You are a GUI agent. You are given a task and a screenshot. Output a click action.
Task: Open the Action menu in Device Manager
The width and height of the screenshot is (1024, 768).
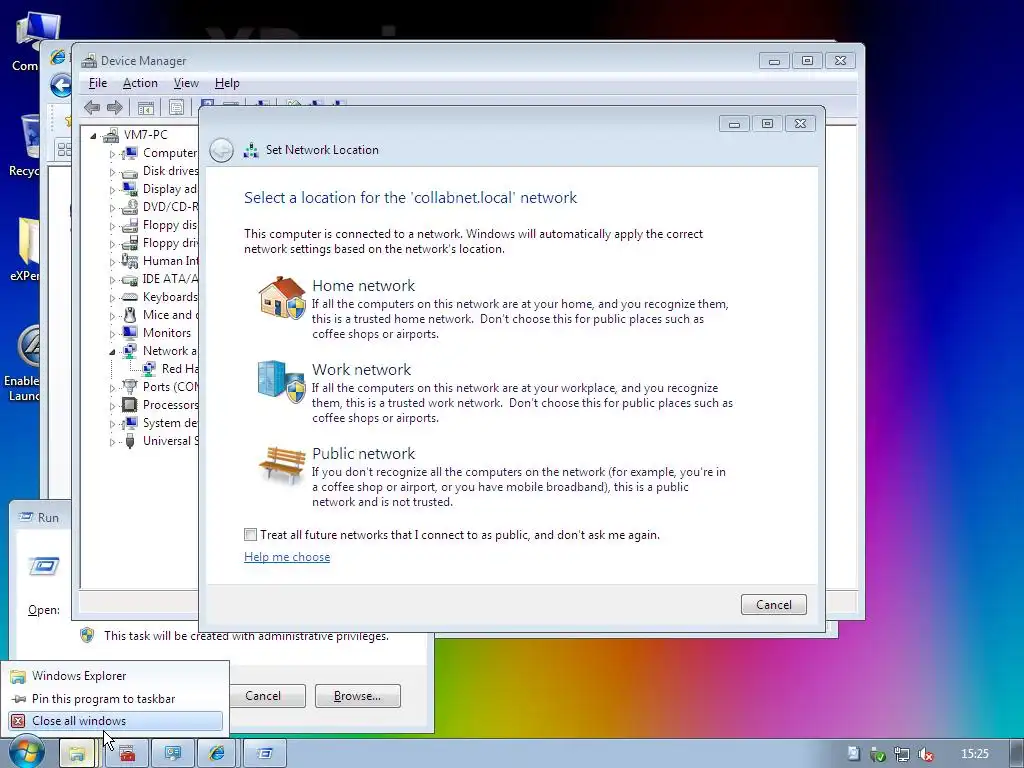tap(140, 83)
